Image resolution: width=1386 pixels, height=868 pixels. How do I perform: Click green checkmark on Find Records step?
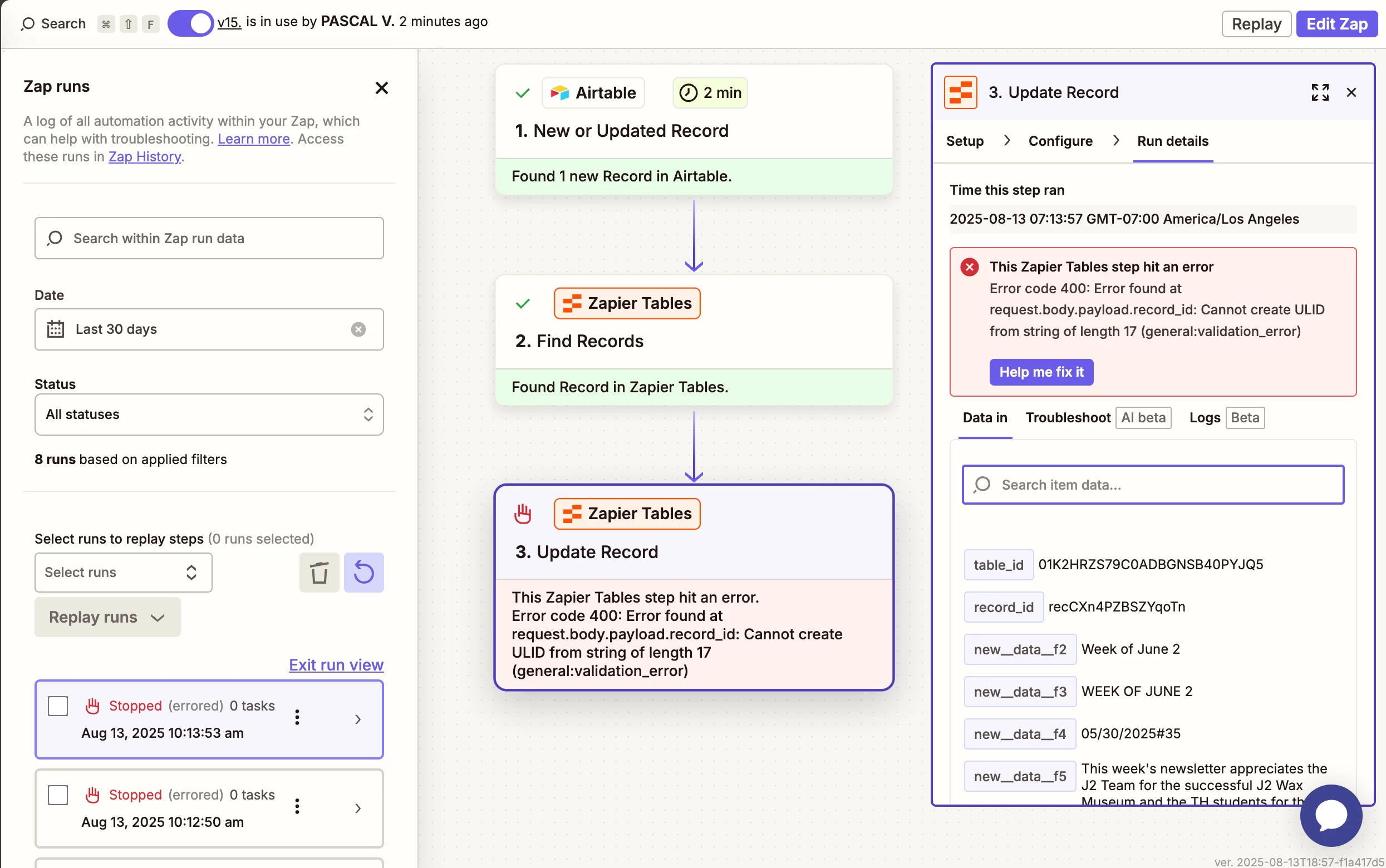523,303
